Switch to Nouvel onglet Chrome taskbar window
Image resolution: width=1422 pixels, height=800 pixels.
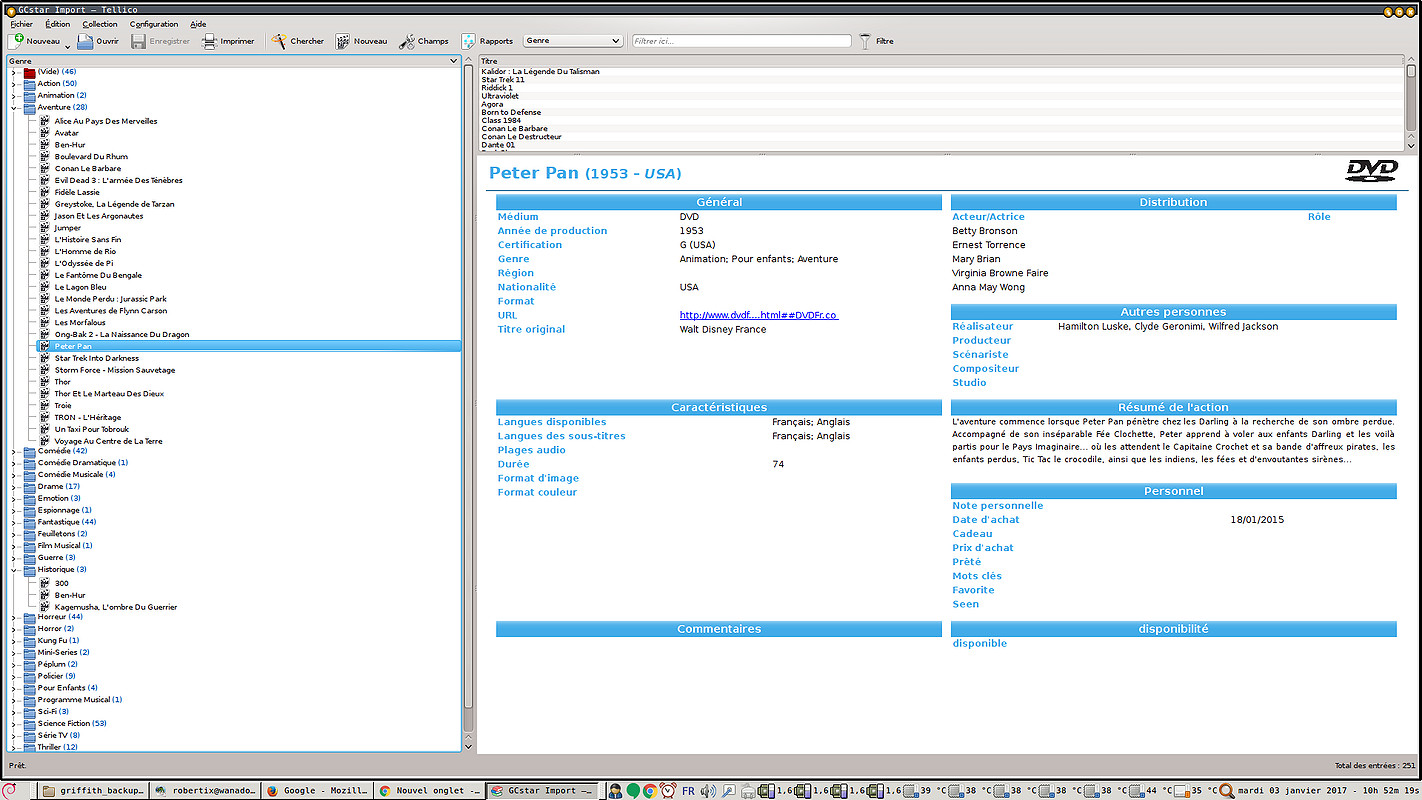430,790
